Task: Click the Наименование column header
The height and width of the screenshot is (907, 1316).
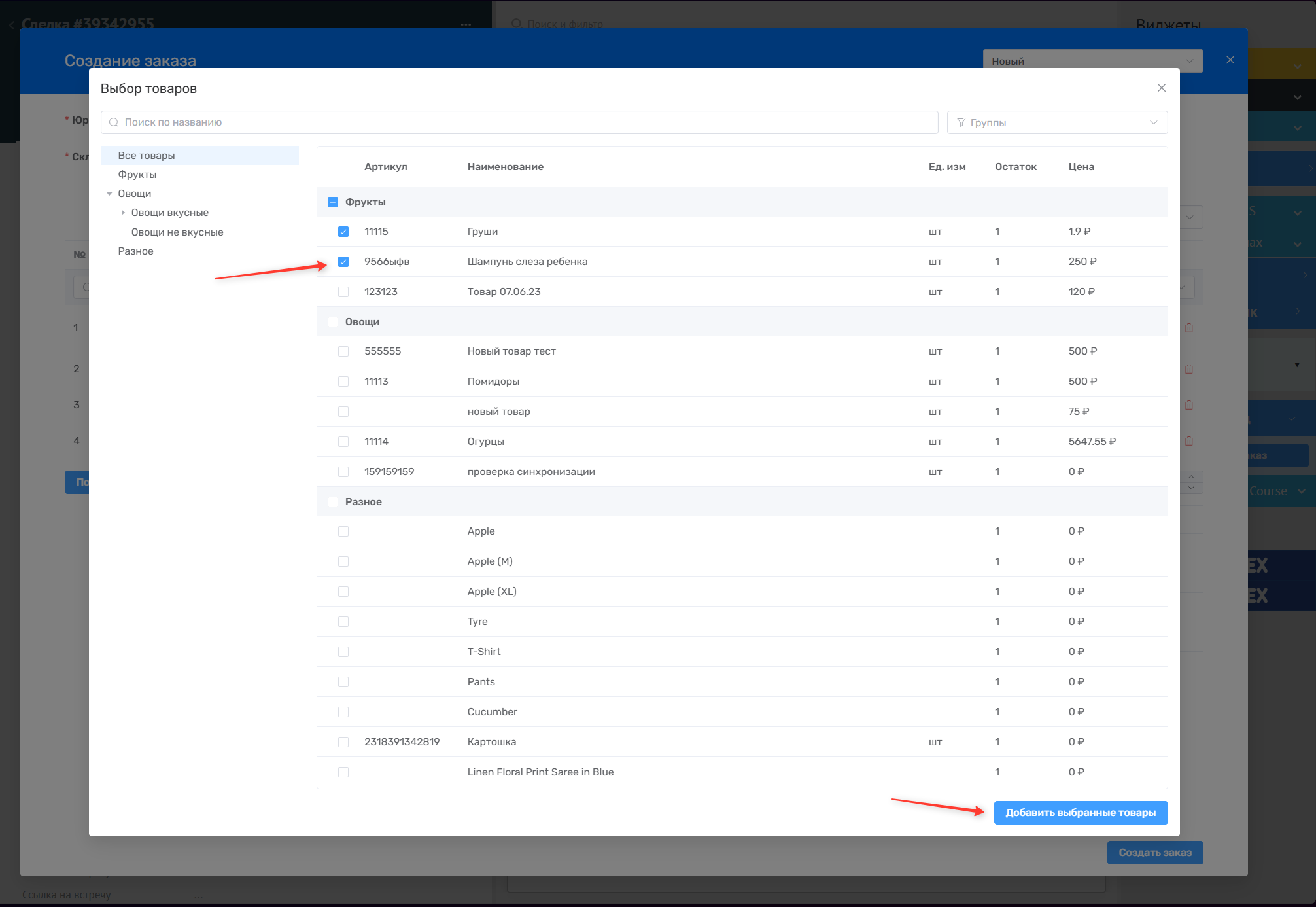Action: pos(506,167)
